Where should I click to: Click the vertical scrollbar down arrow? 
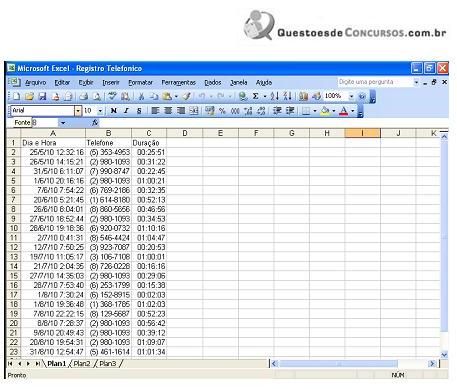coord(444,355)
